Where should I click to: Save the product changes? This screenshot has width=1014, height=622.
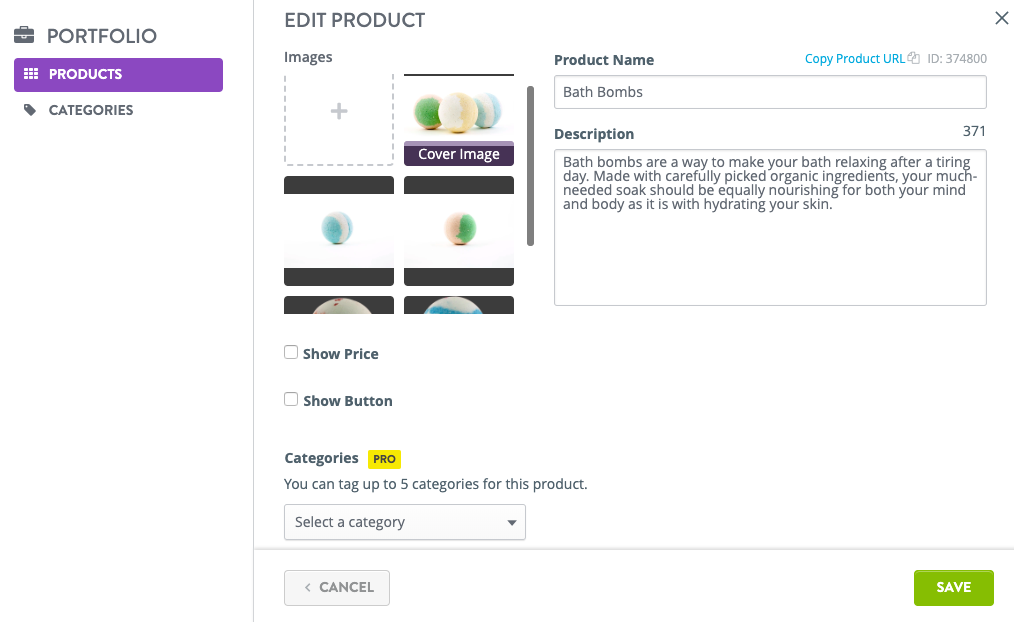953,588
